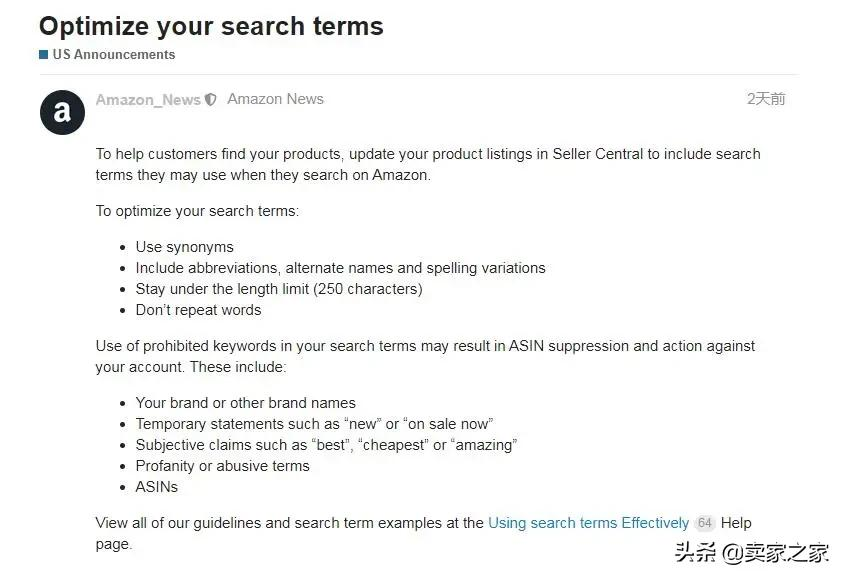Click the 'Amazon News' user title label
Viewport: 846px width, 580px height.
tap(275, 99)
